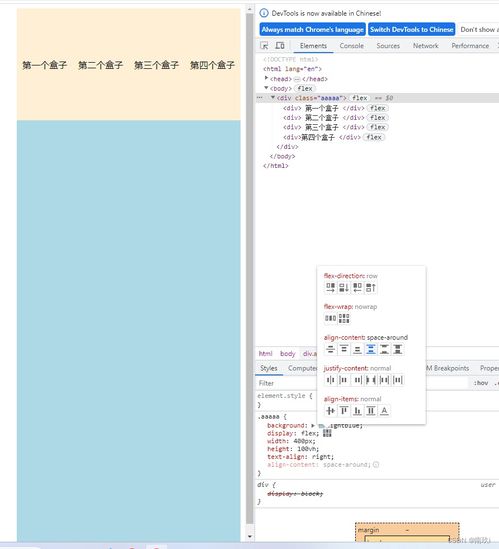Set flex-direction to column-reverse

[370, 288]
